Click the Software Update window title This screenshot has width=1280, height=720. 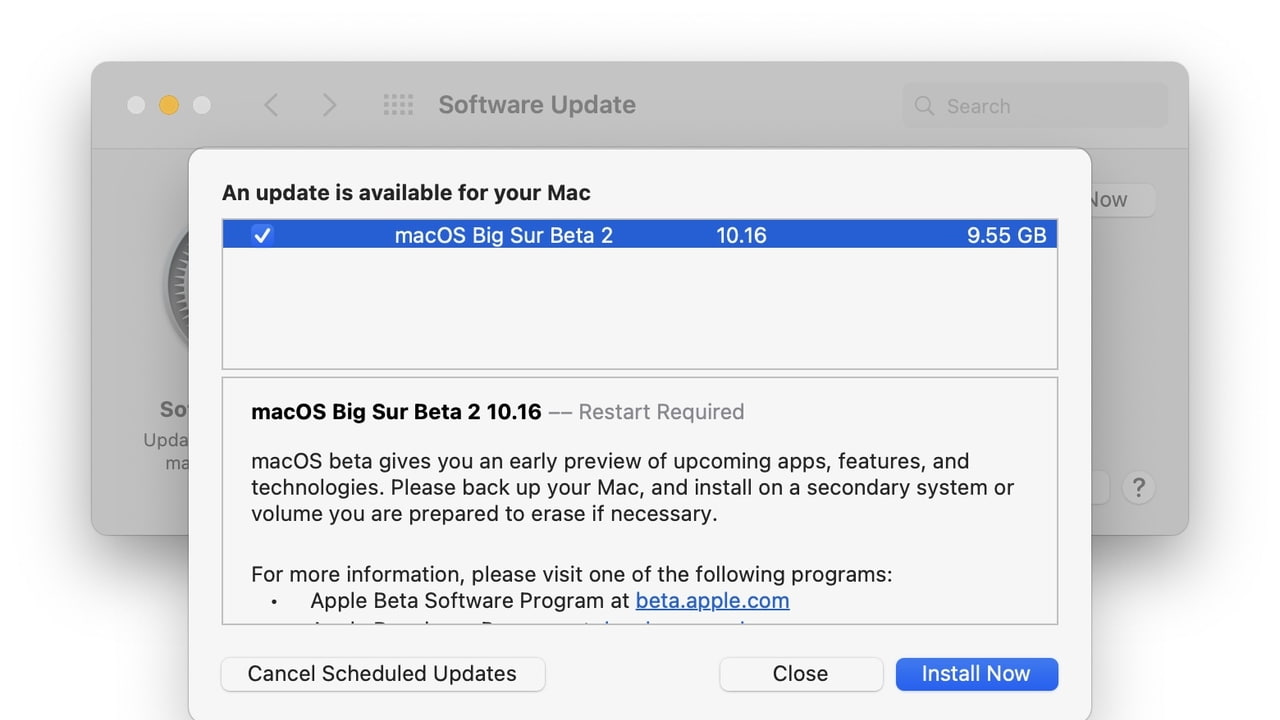click(x=537, y=105)
